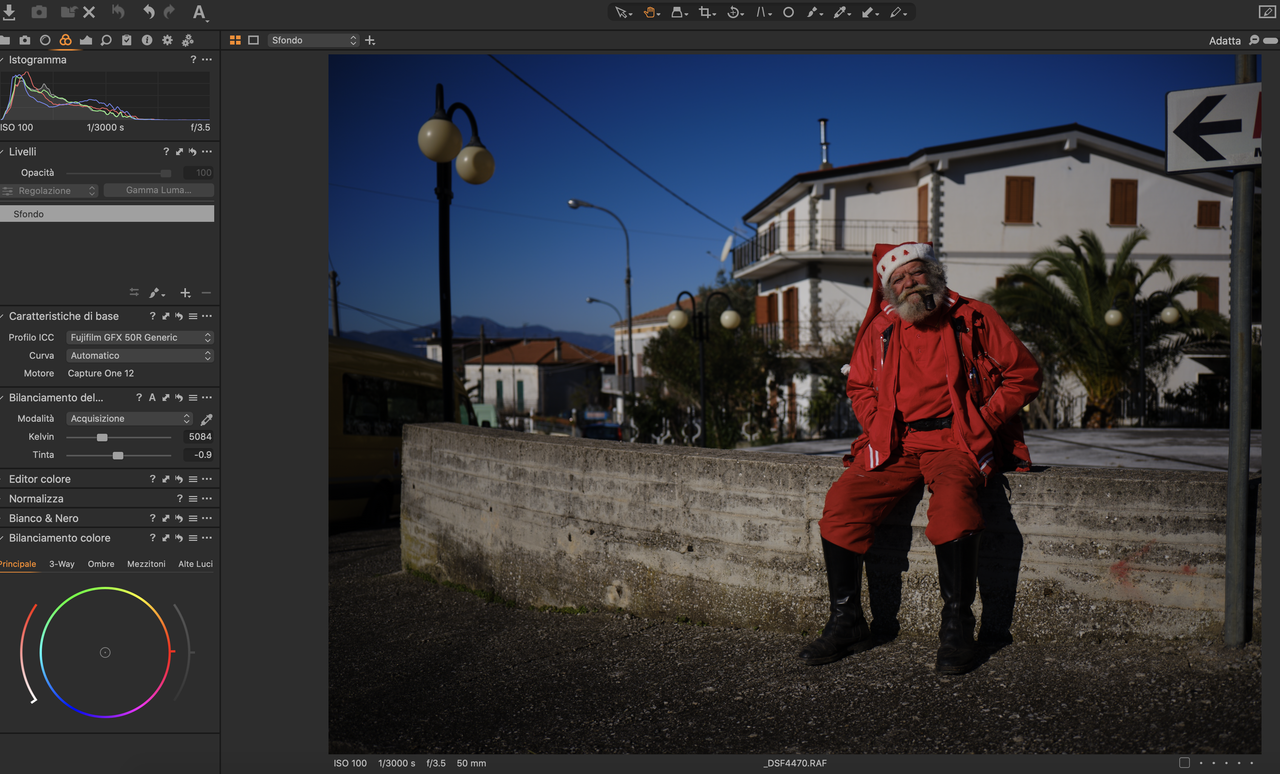1280x774 pixels.
Task: Reset Livelli panel with back arrow
Action: pos(192,152)
